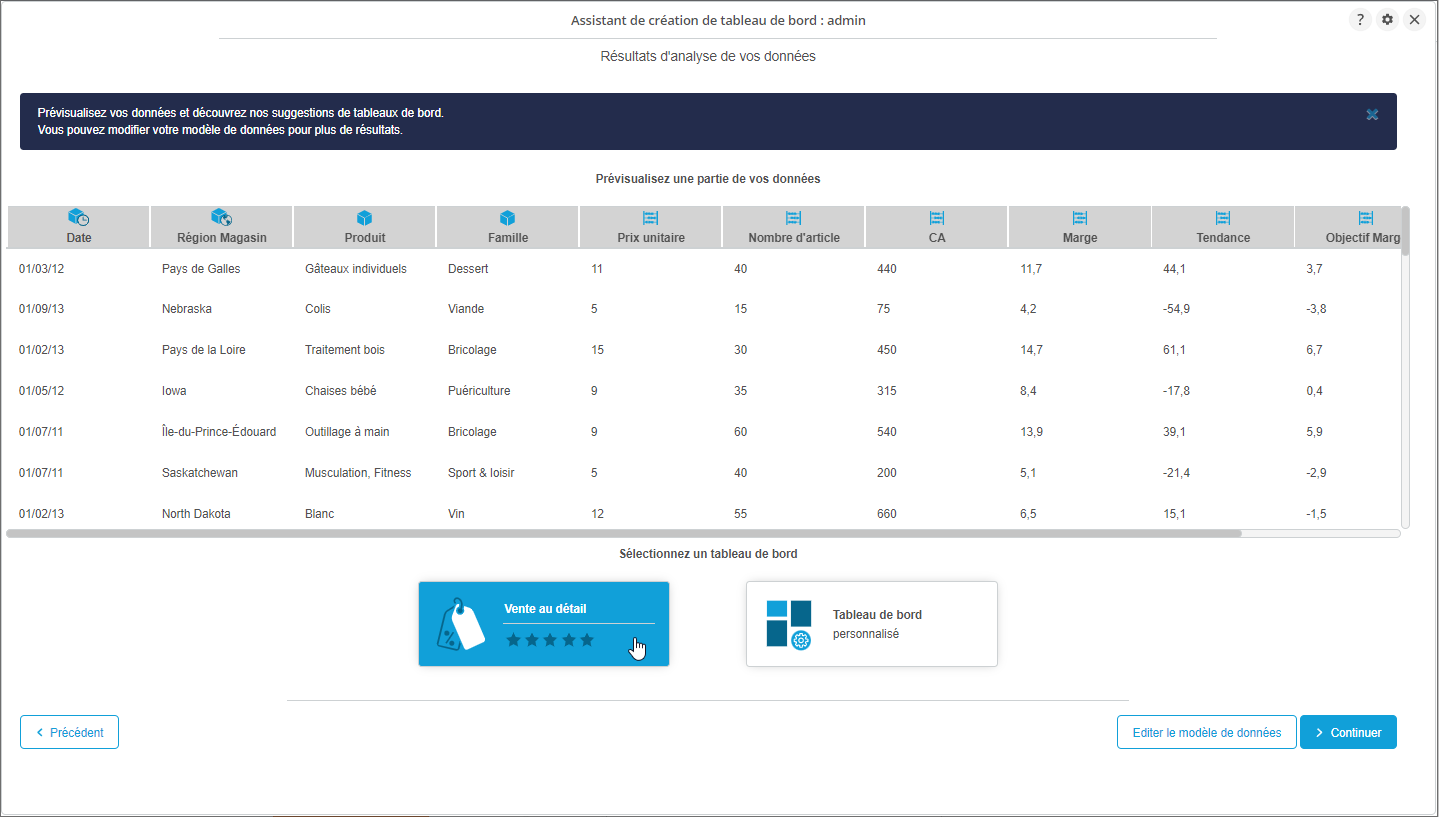
Task: Open the settings gear icon
Action: coord(1387,20)
